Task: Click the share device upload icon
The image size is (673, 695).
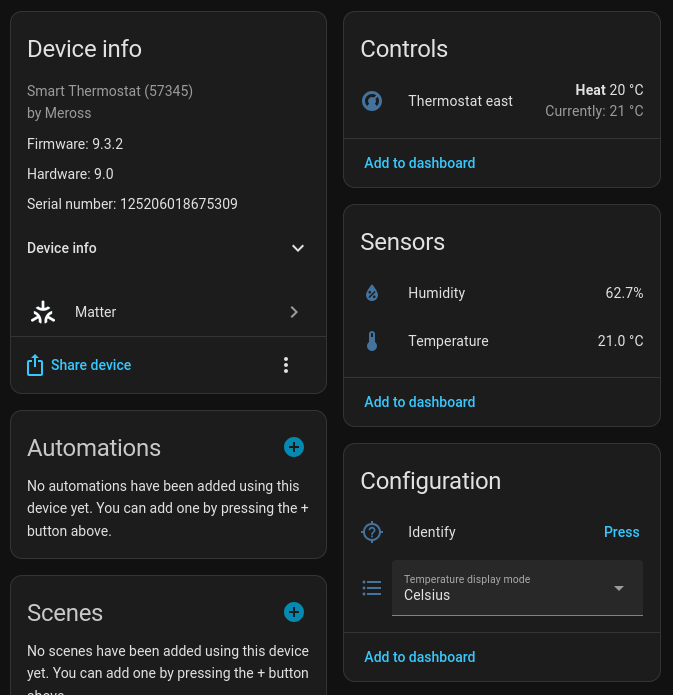Action: click(x=35, y=365)
